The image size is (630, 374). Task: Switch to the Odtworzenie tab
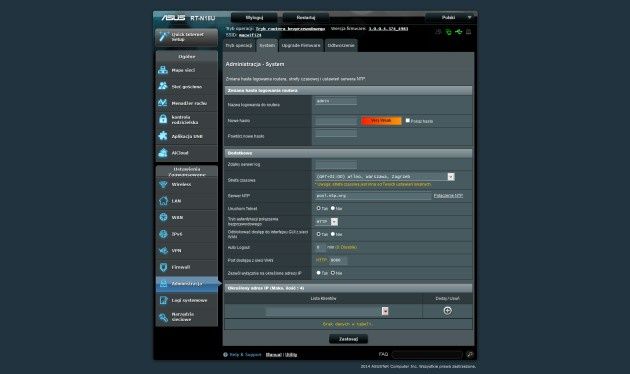(x=341, y=45)
